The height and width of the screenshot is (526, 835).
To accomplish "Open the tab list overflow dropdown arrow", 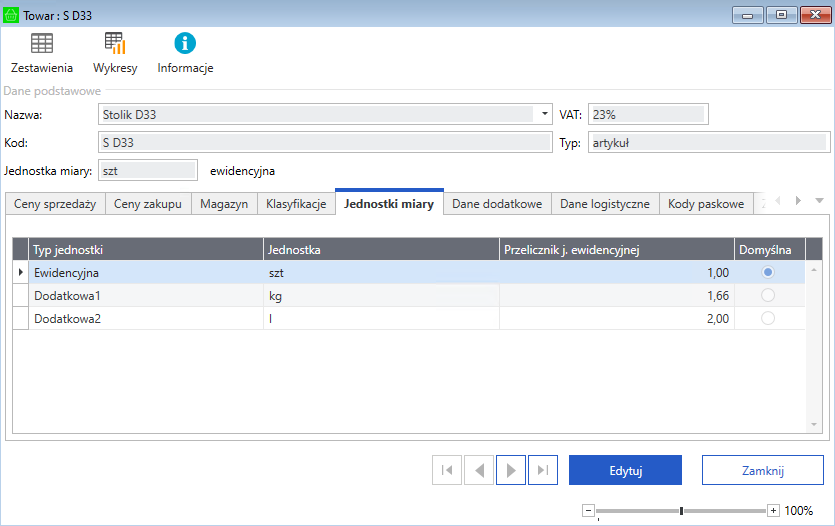I will [819, 201].
